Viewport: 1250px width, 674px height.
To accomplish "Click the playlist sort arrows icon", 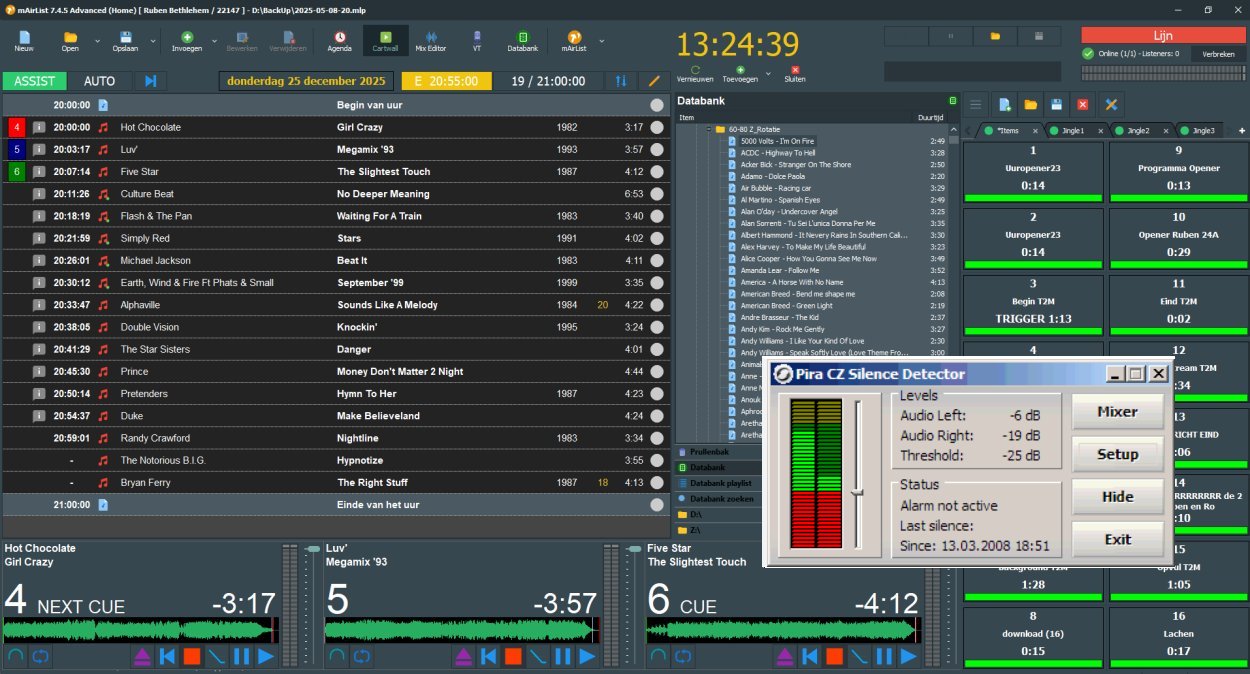I will coord(621,81).
